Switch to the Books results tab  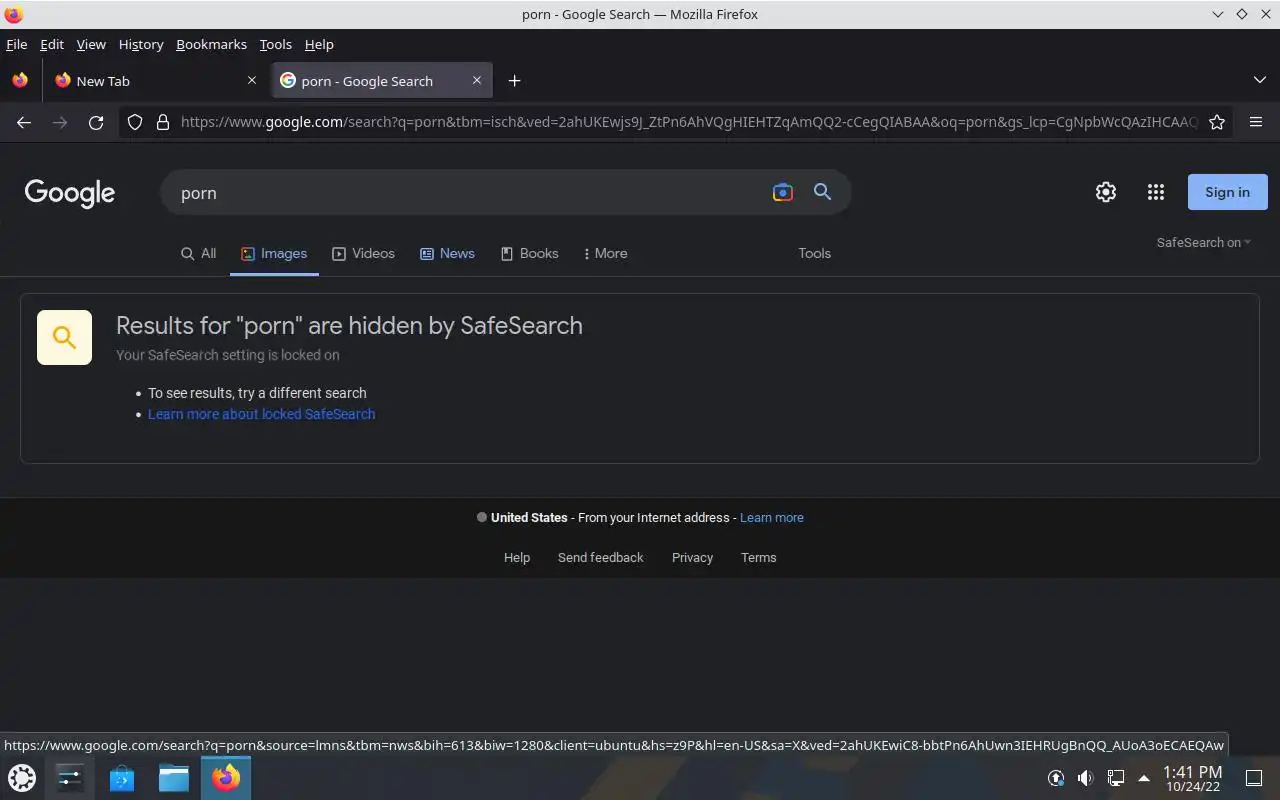coord(529,253)
